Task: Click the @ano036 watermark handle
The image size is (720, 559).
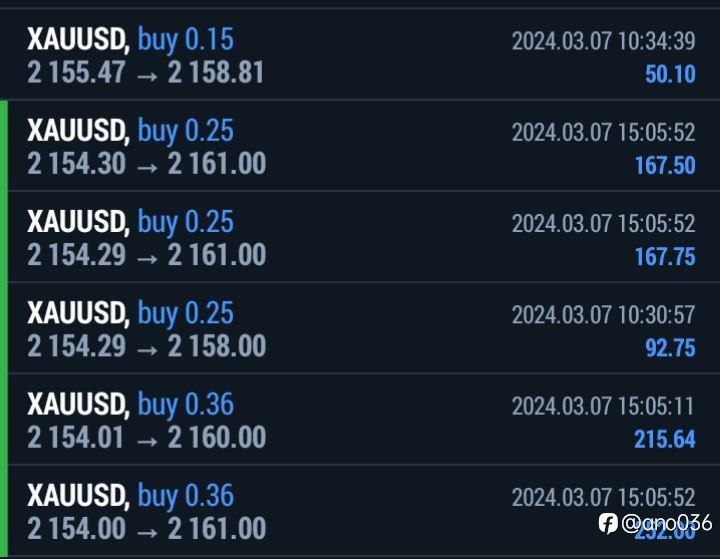Action: click(x=666, y=523)
